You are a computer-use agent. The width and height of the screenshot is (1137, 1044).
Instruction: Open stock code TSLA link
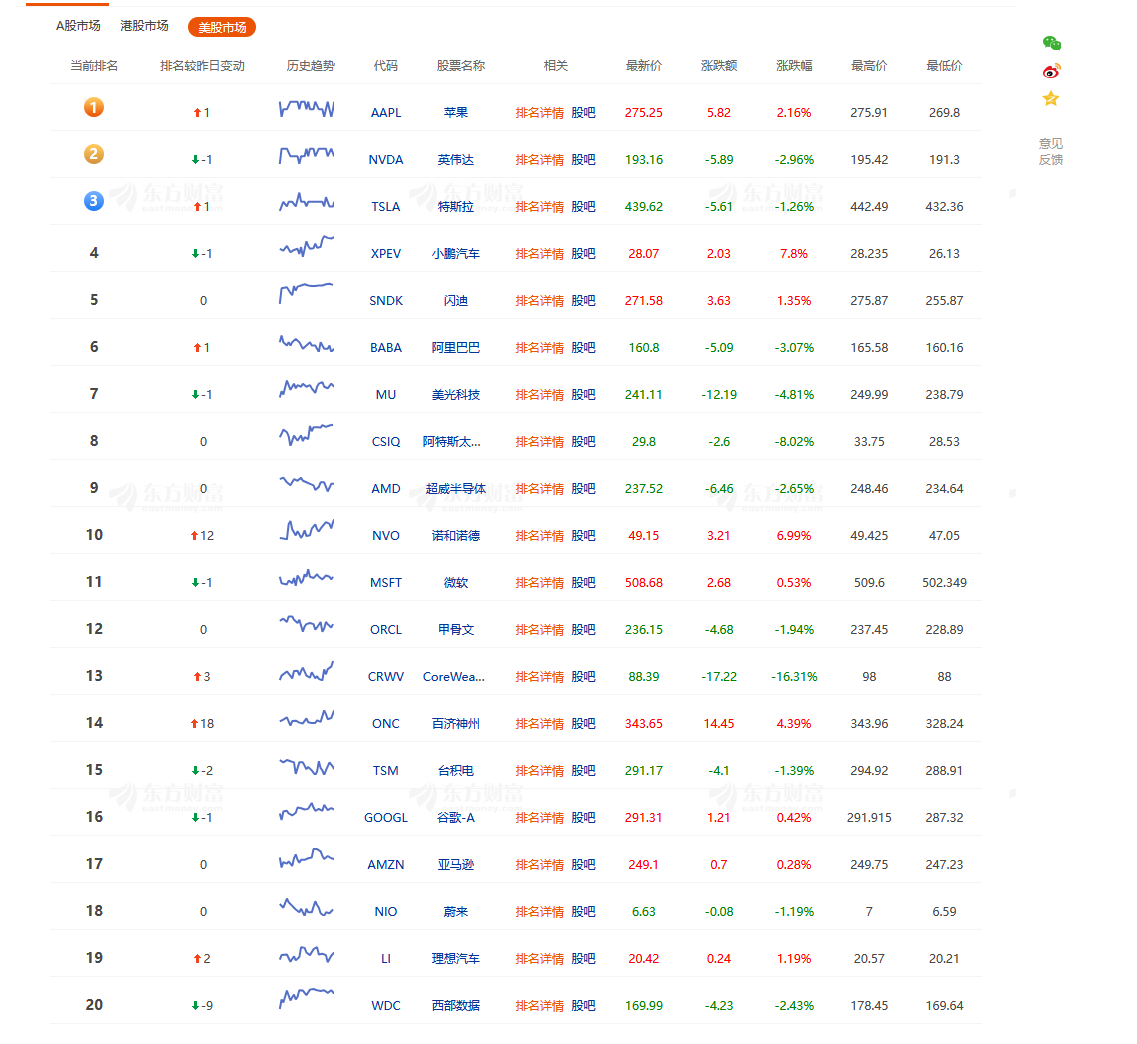pyautogui.click(x=386, y=207)
